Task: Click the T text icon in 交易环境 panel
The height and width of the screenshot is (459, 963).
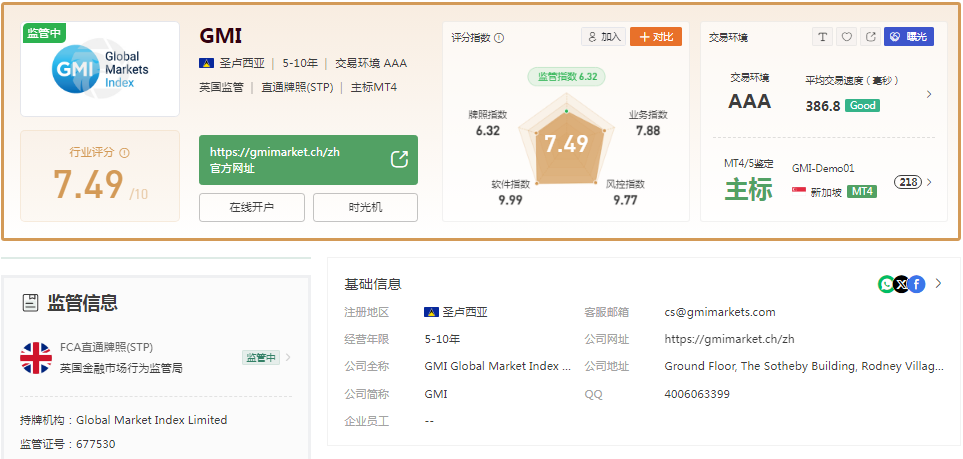Action: tap(822, 37)
